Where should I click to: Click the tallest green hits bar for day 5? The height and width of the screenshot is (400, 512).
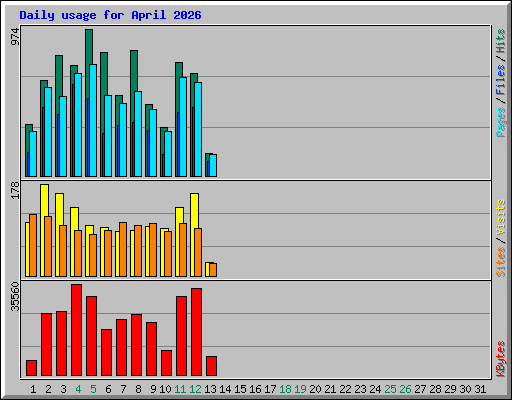point(89,47)
